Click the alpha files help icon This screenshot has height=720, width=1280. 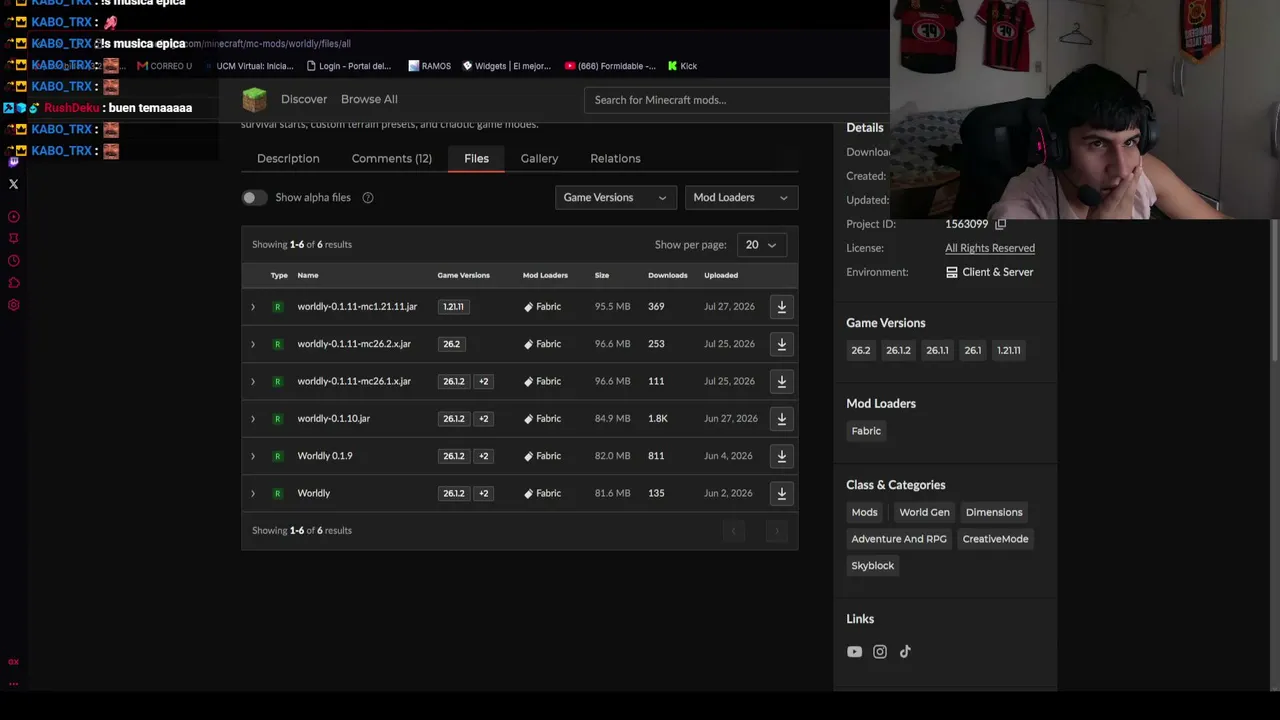(x=368, y=198)
